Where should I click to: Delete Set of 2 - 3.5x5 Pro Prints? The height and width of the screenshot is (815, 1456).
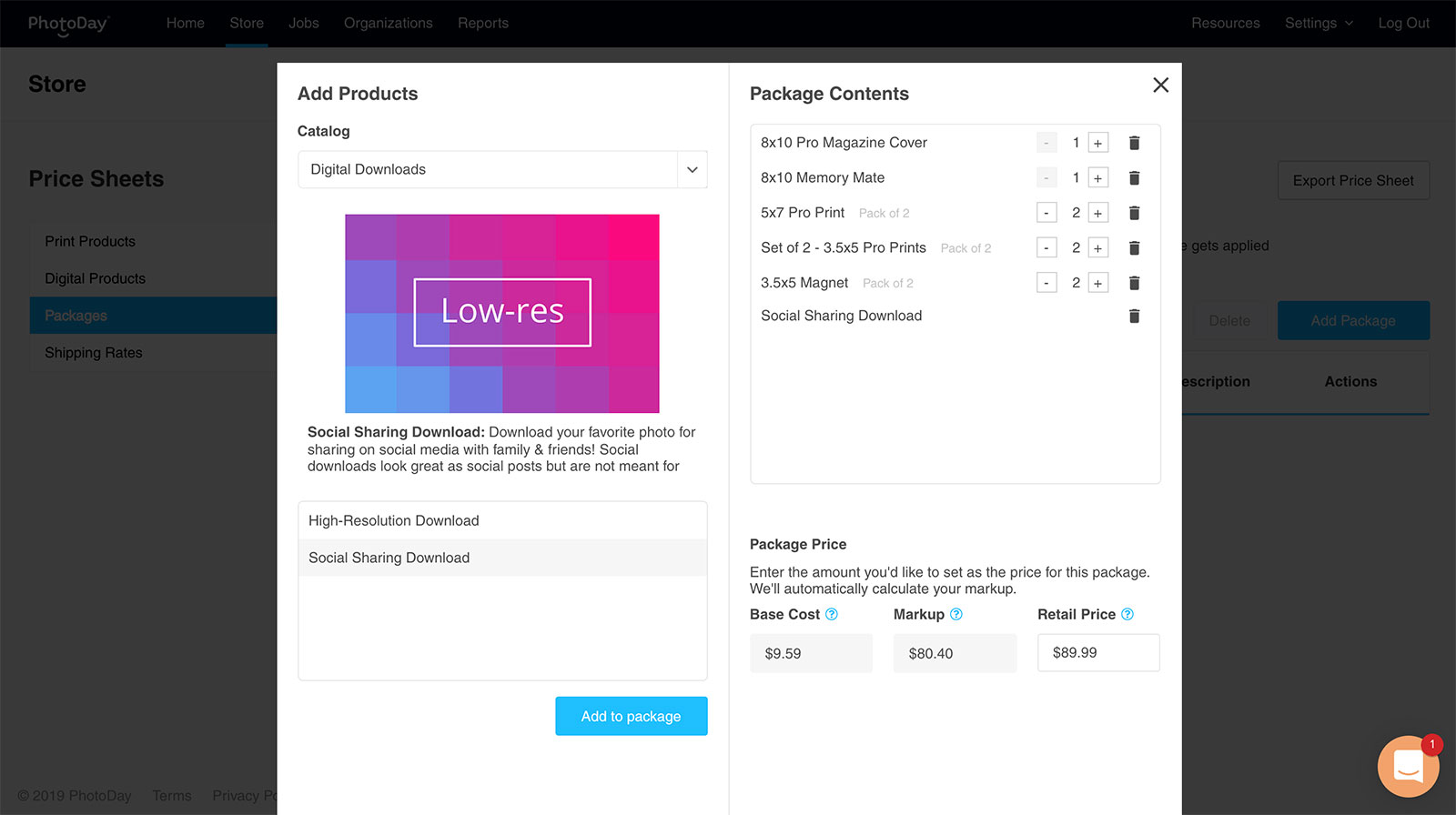tap(1134, 248)
